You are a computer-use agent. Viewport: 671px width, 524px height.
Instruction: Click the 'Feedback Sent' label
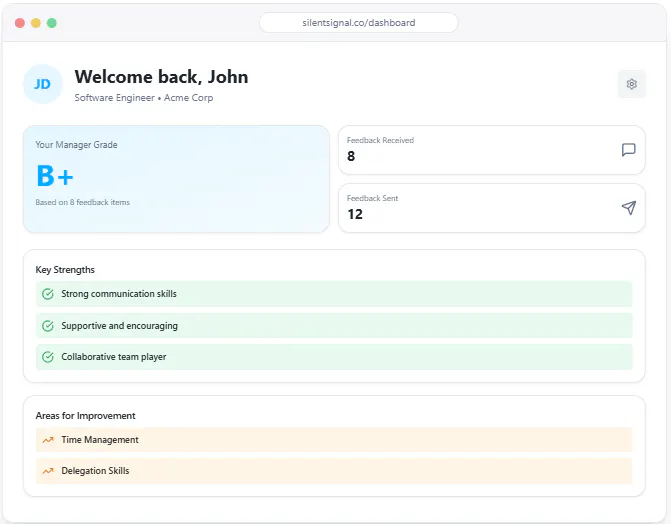coord(372,198)
